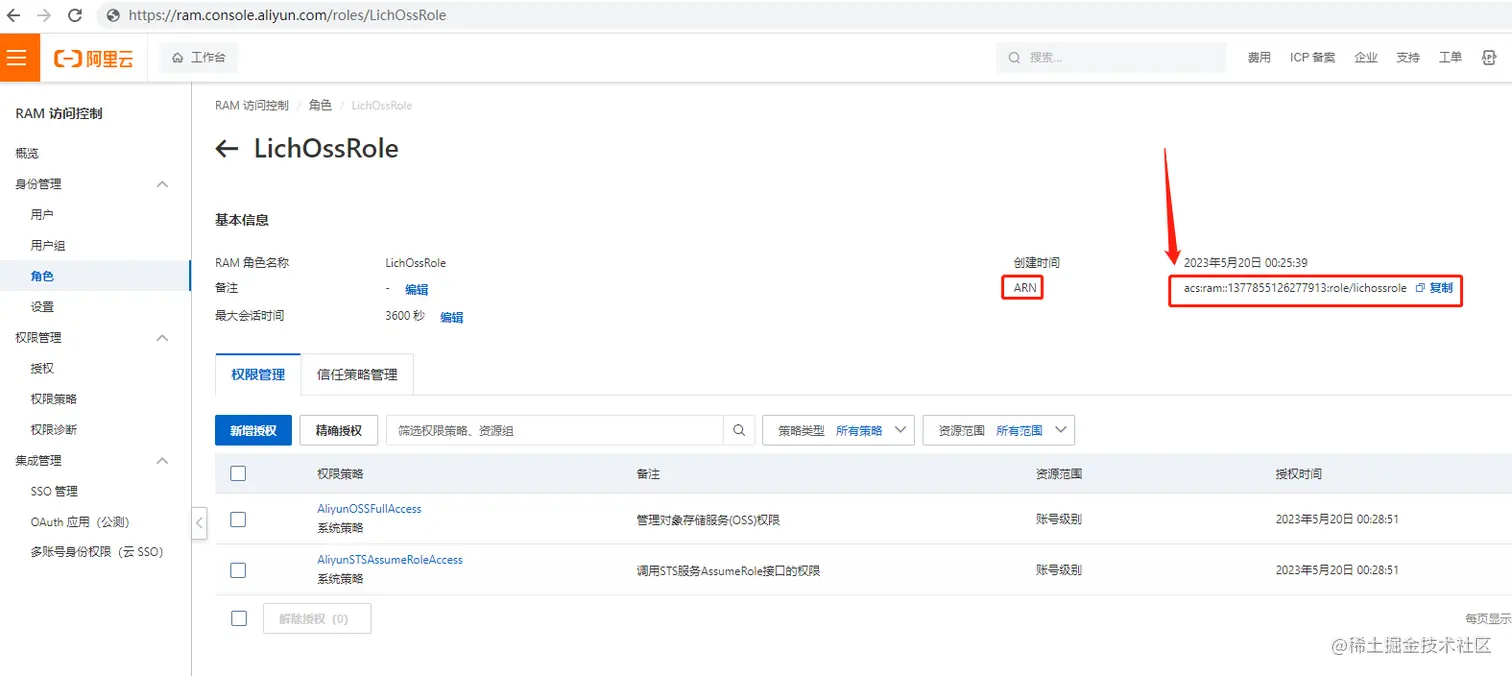Open the 工作台 home button
1512x676 pixels.
(x=198, y=57)
